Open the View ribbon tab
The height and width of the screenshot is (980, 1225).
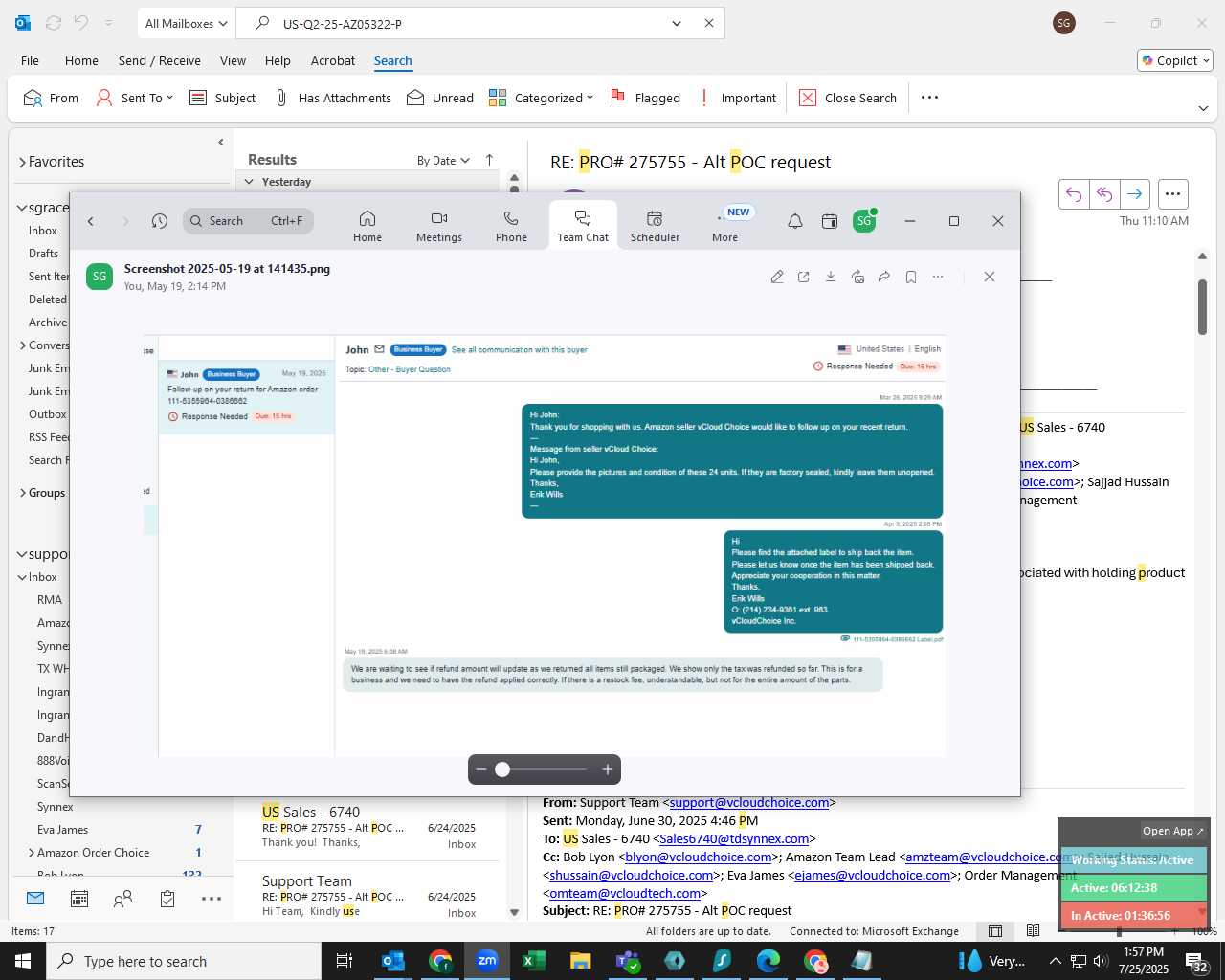click(233, 60)
